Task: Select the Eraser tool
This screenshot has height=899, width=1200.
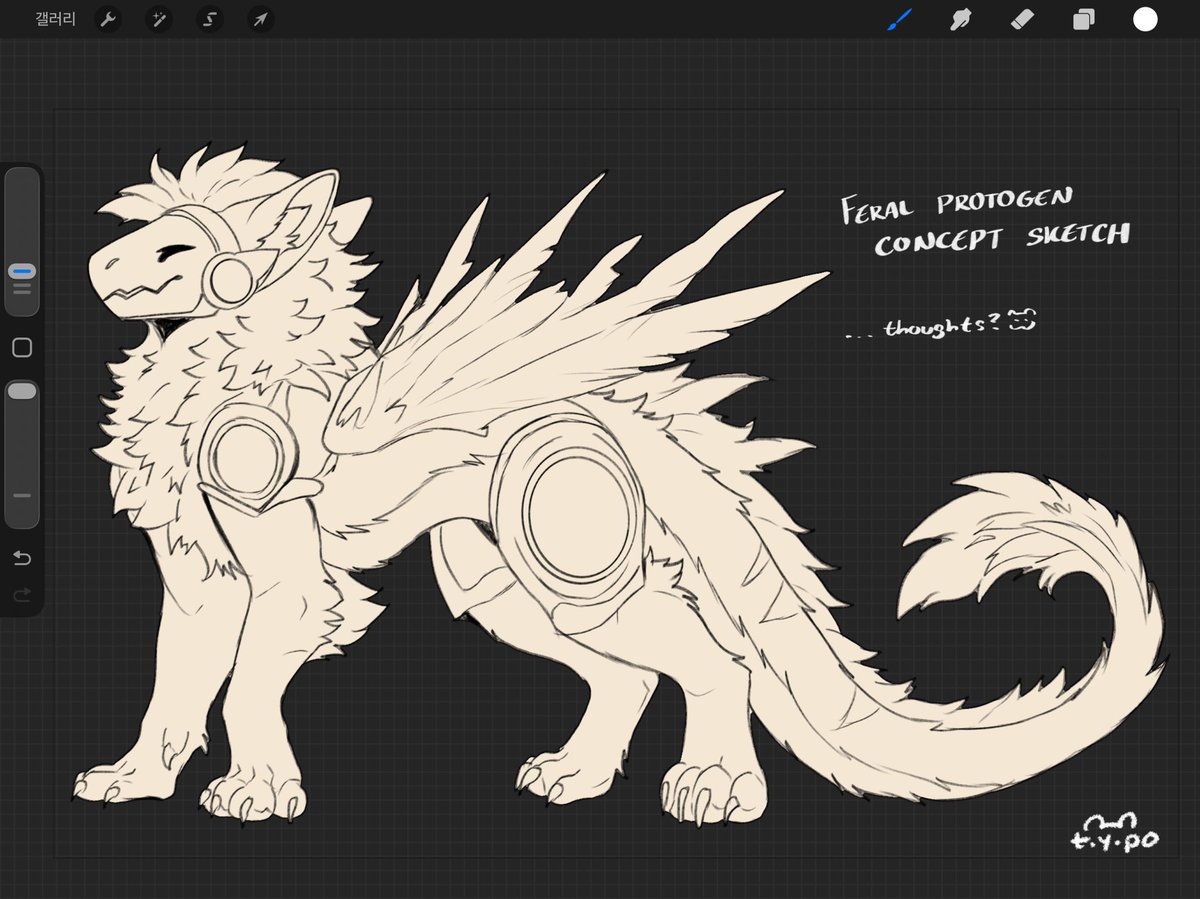Action: click(x=1022, y=19)
